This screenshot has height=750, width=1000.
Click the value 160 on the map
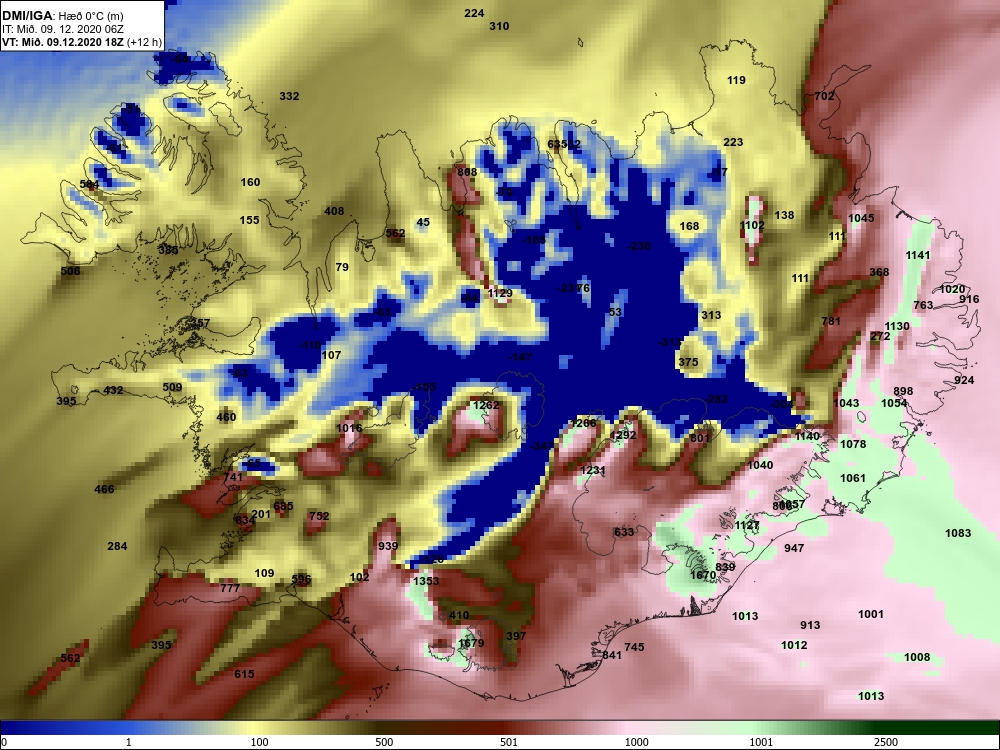250,182
